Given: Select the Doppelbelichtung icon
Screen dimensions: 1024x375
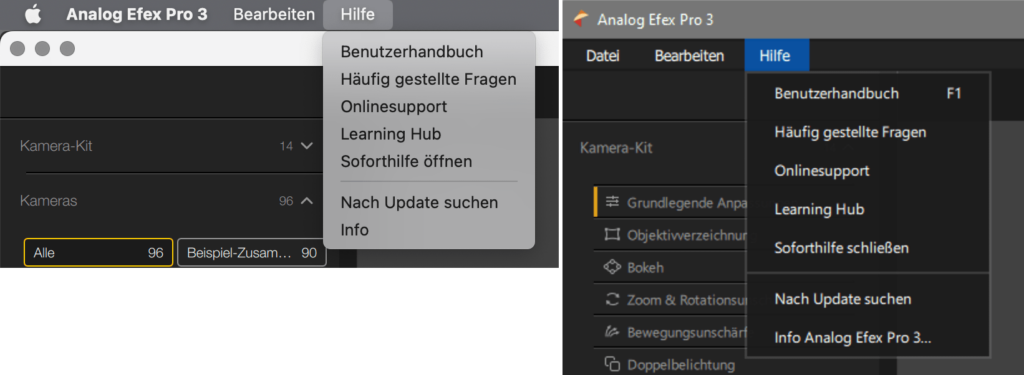Looking at the screenshot, I should tap(612, 365).
